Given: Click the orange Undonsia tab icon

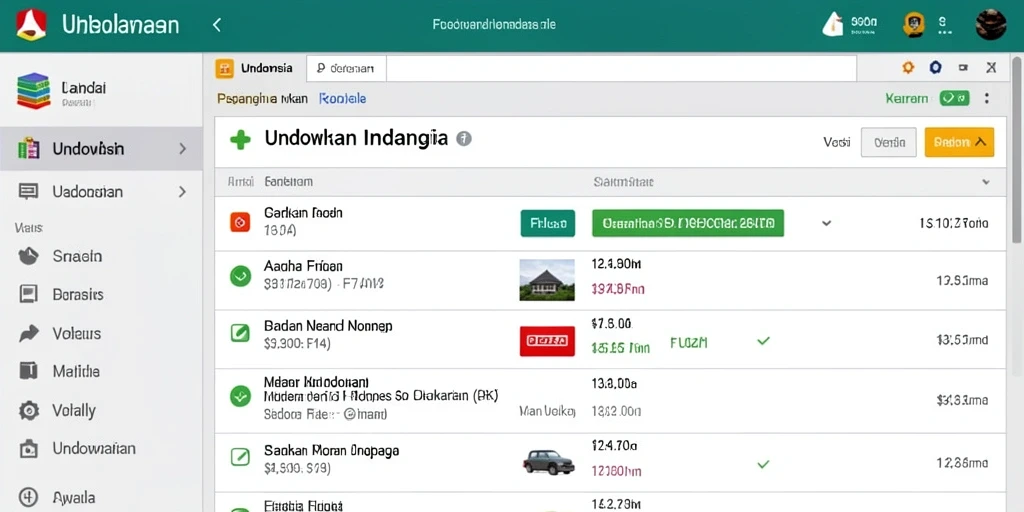Looking at the screenshot, I should tap(224, 69).
